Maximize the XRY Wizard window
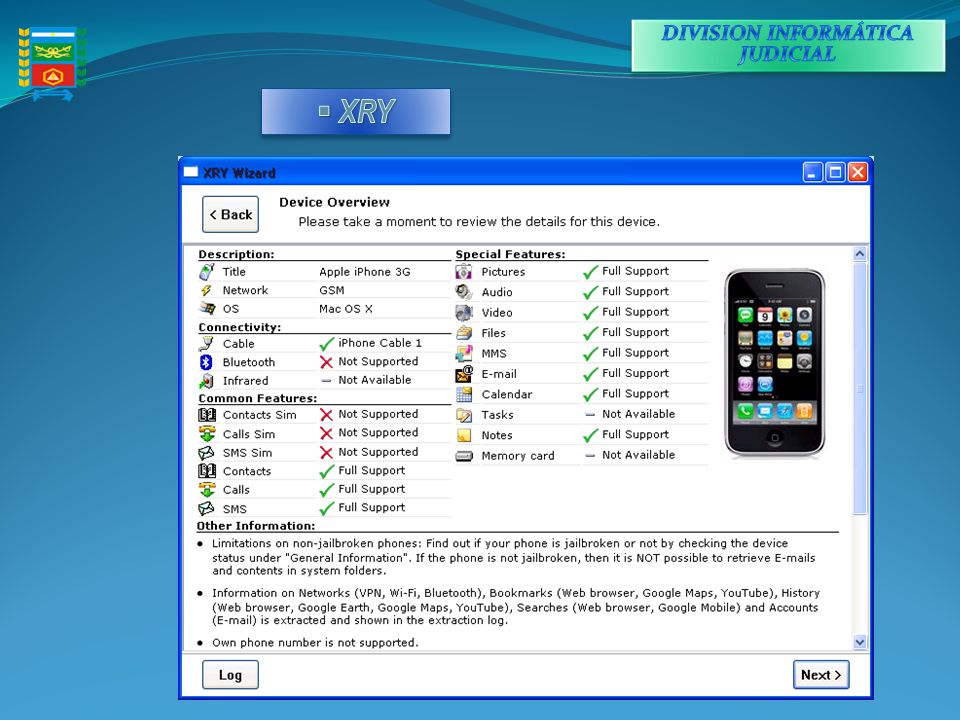Screen dimensions: 960x720 pos(835,172)
